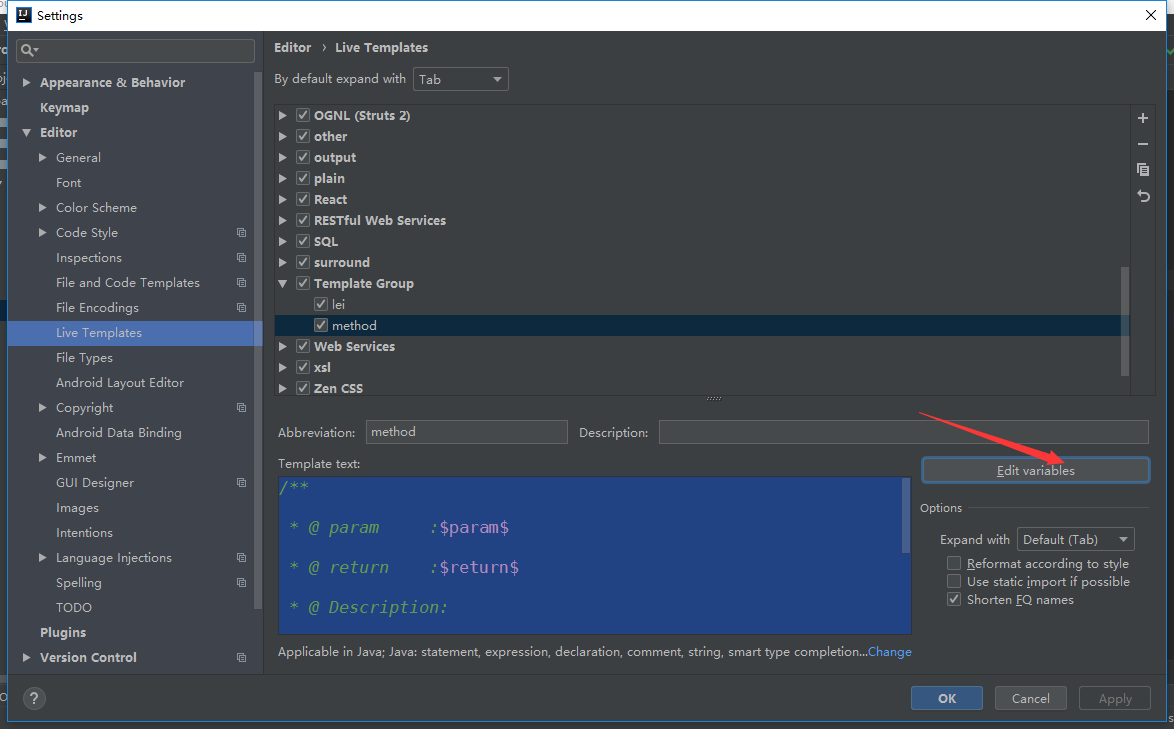Toggle the SQL group checkbox
1174x729 pixels.
(303, 241)
